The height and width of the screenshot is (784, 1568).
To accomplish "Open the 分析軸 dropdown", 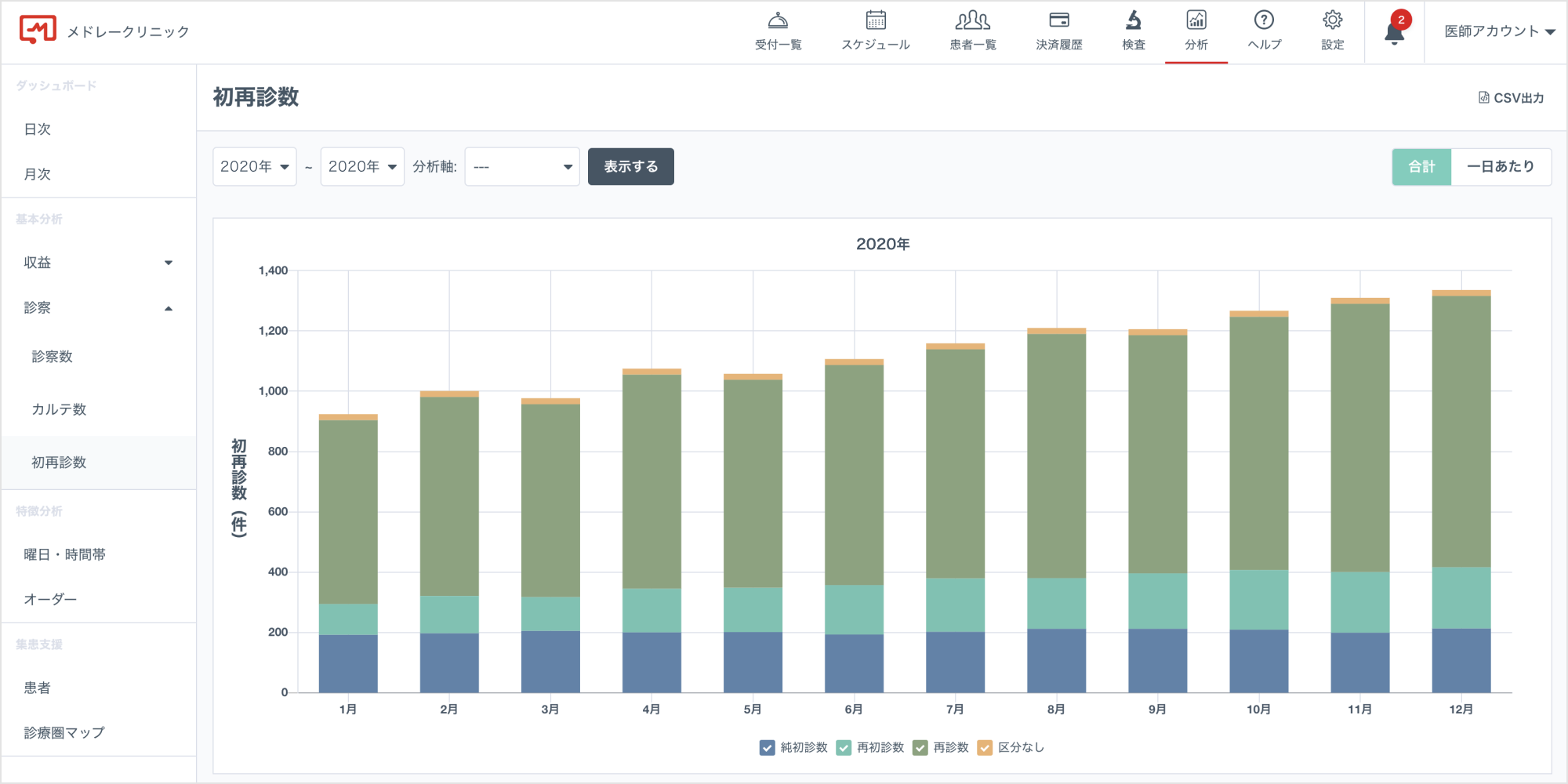I will point(522,167).
